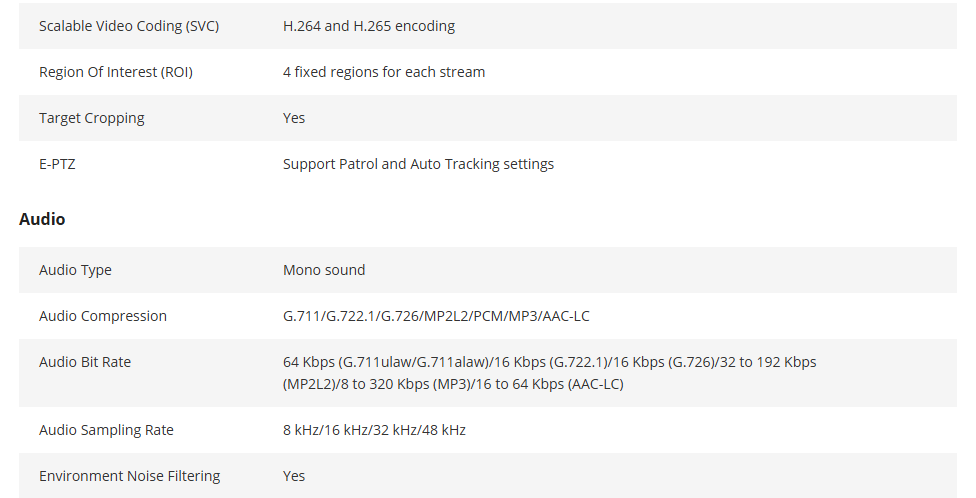Click the Yes value beside Target Cropping
The width and height of the screenshot is (976, 498).
(x=294, y=118)
